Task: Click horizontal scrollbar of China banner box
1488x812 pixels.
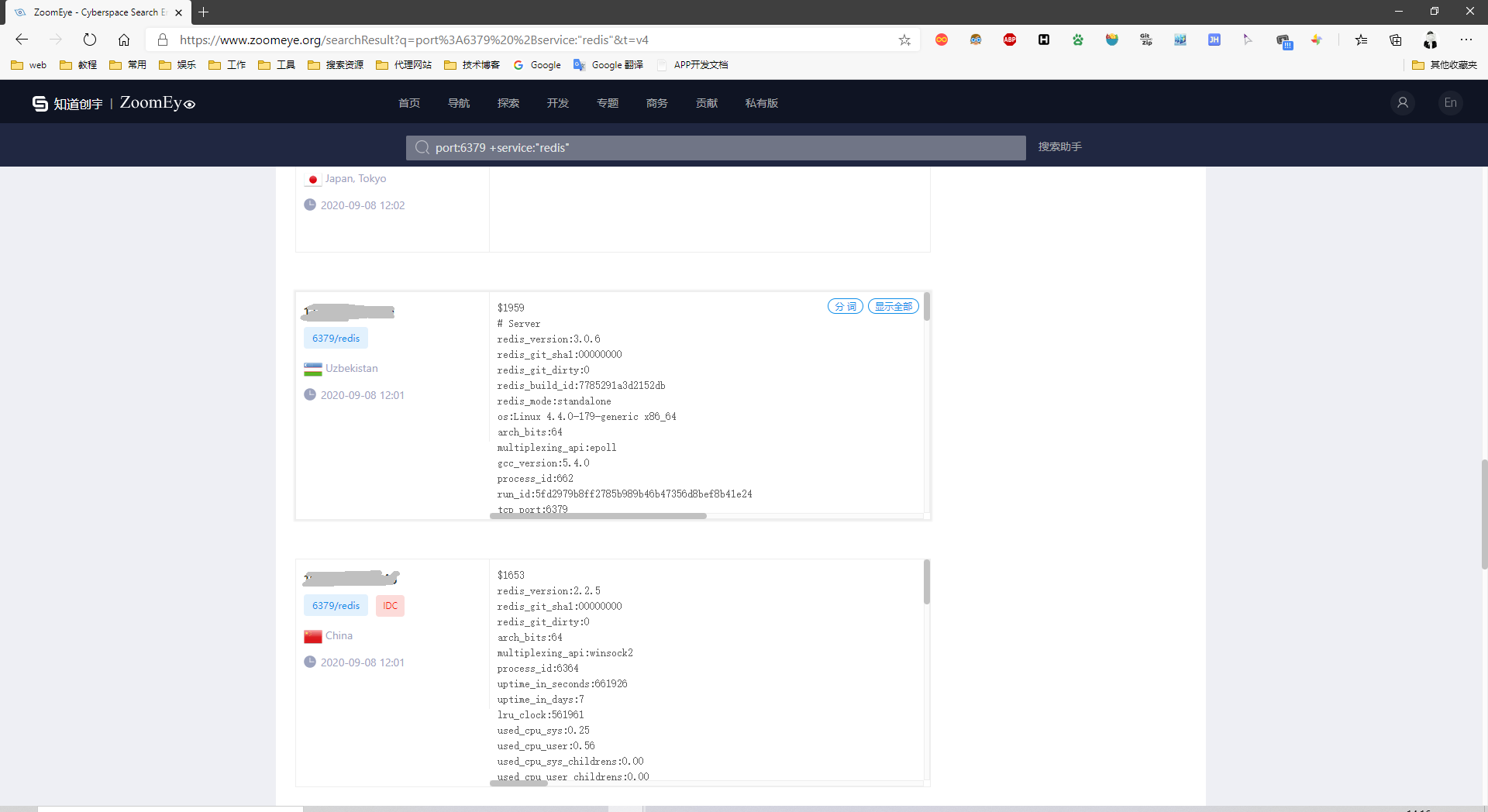Action: [x=518, y=783]
